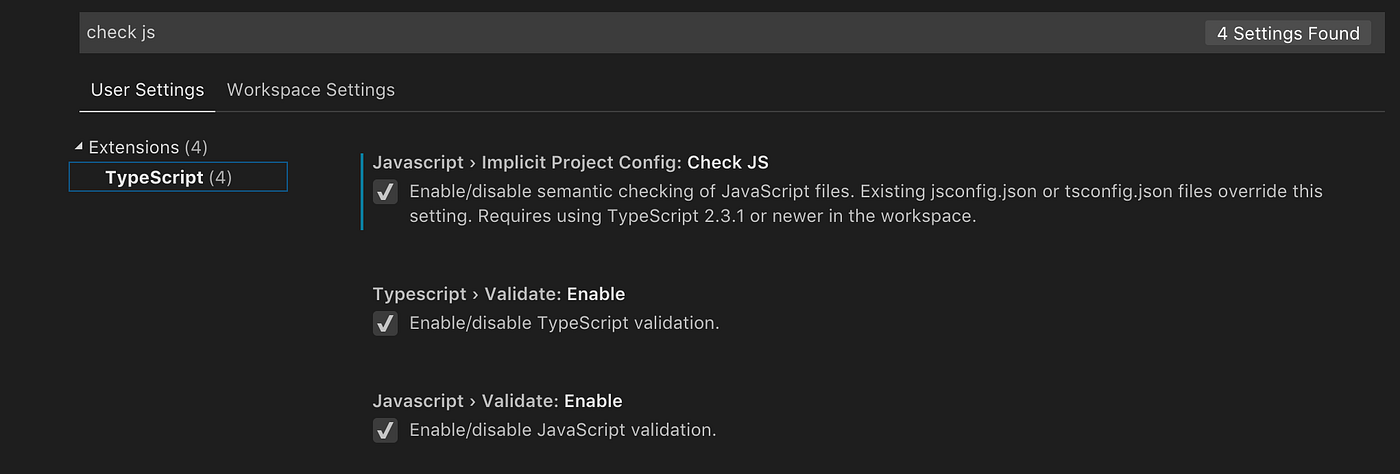
Task: Click the 'Implicit Project Config: Check JS' setting title
Action: 570,162
